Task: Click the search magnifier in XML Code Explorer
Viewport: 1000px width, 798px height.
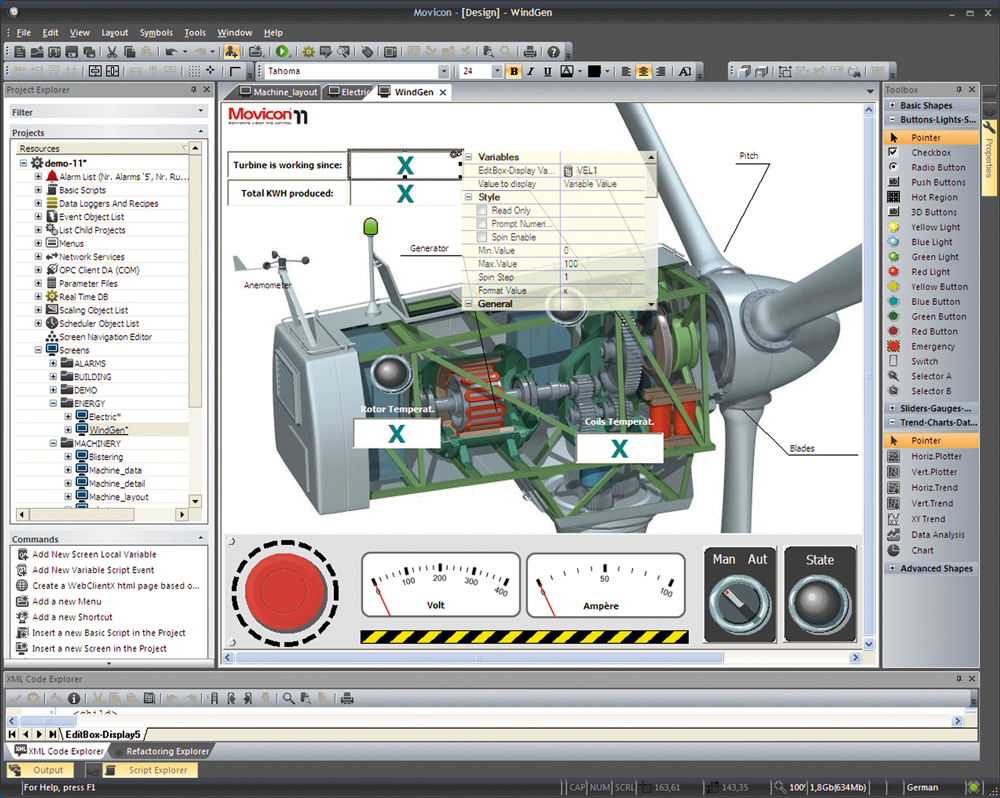Action: tap(288, 698)
